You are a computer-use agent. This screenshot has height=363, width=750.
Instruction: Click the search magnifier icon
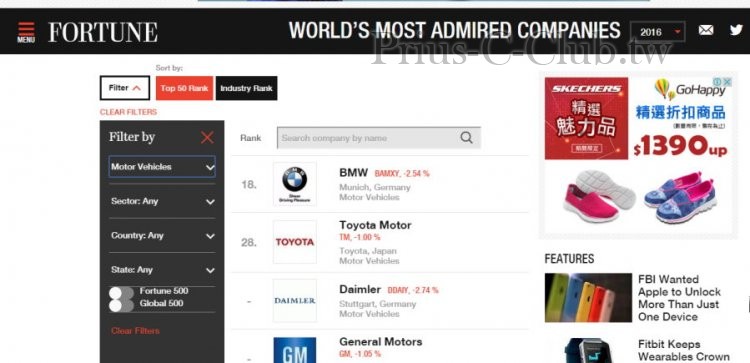point(466,138)
